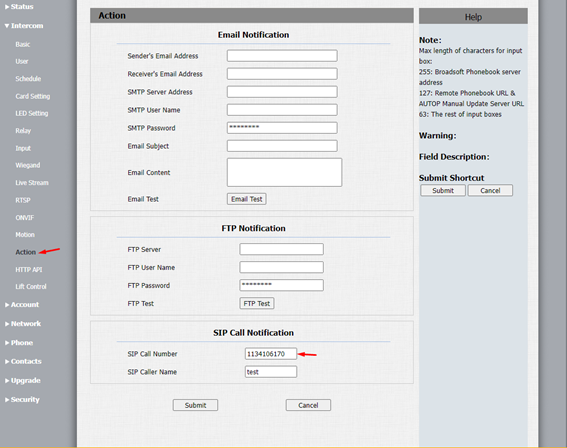This screenshot has width=567, height=448.
Task: Expand the Security sidebar section
Action: click(x=22, y=400)
